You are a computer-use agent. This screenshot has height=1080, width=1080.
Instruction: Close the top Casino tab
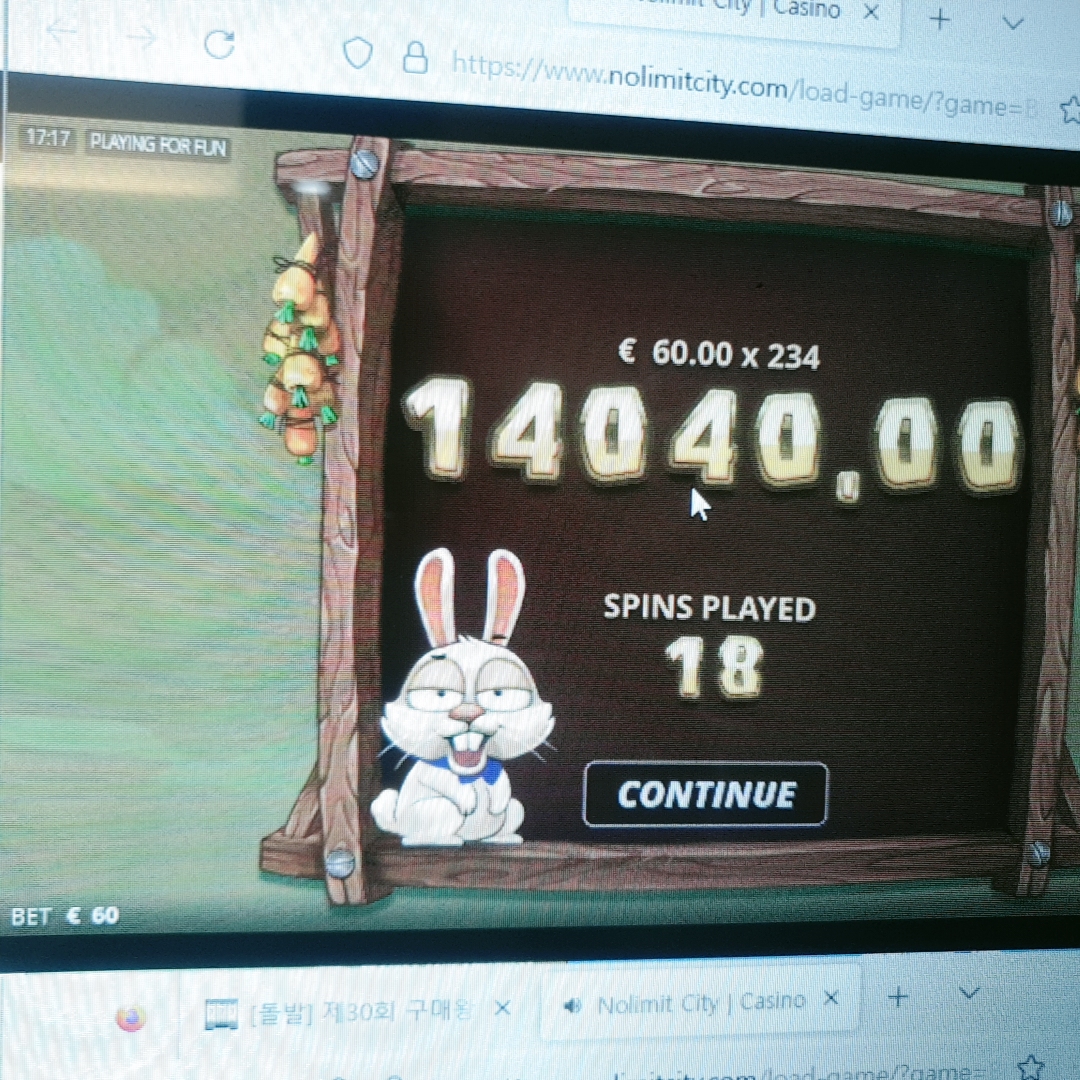pos(871,12)
